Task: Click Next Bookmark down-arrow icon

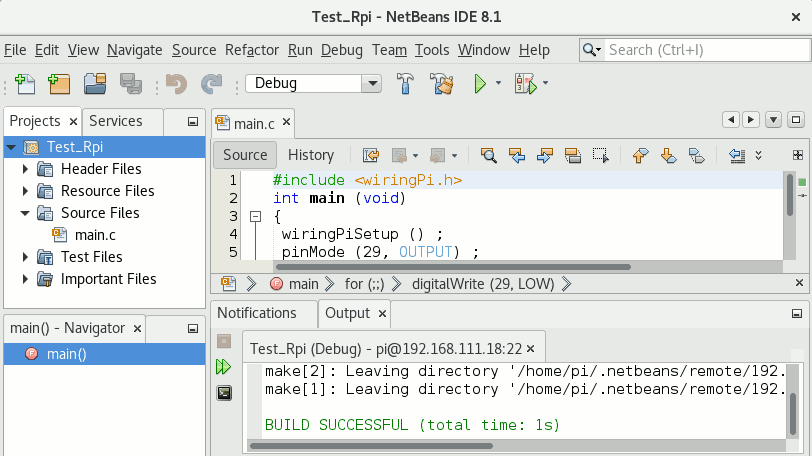Action: (x=669, y=155)
